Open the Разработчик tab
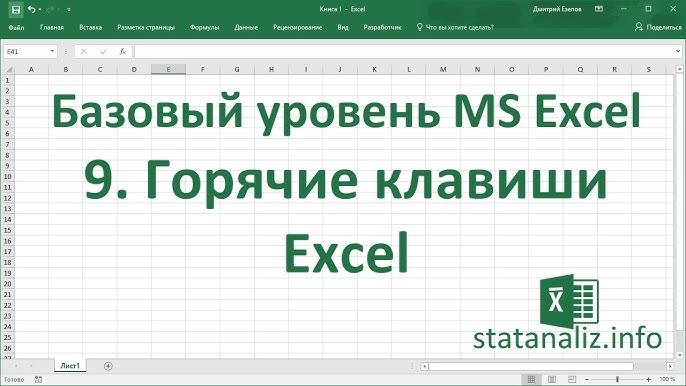Viewport: 686px width, 386px height. tap(382, 27)
